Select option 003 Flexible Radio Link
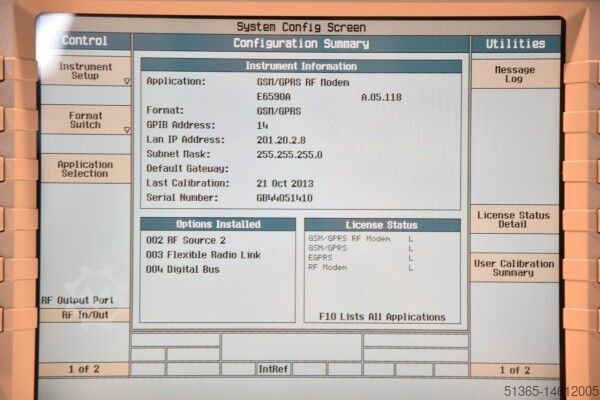Image resolution: width=600 pixels, height=400 pixels. (x=204, y=255)
